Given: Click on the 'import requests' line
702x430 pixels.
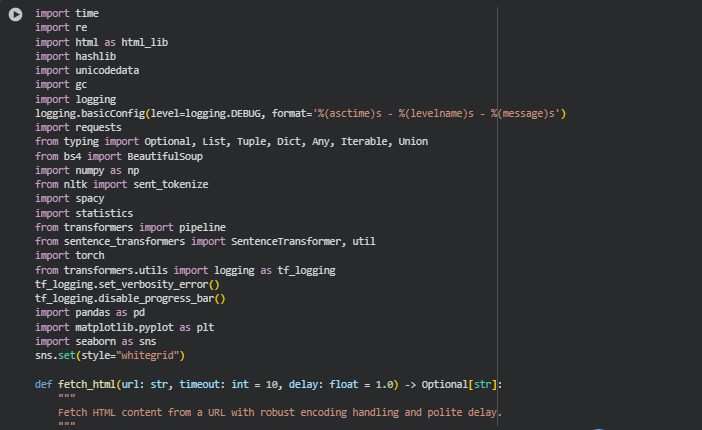Looking at the screenshot, I should click(78, 128).
